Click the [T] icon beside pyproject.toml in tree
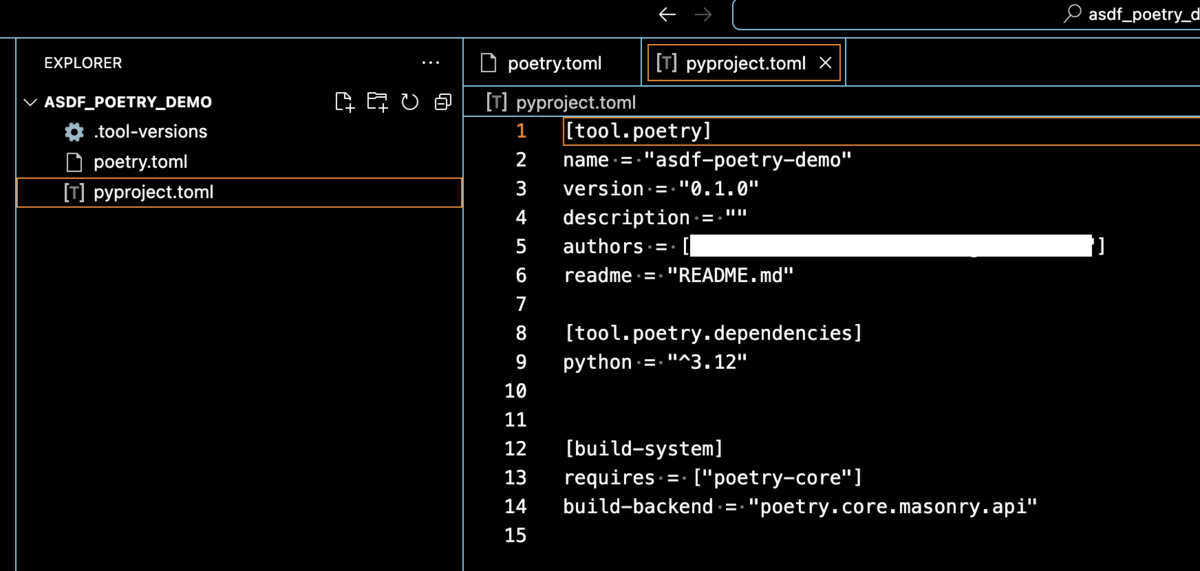Screen dimensions: 1200x571 coord(73,192)
